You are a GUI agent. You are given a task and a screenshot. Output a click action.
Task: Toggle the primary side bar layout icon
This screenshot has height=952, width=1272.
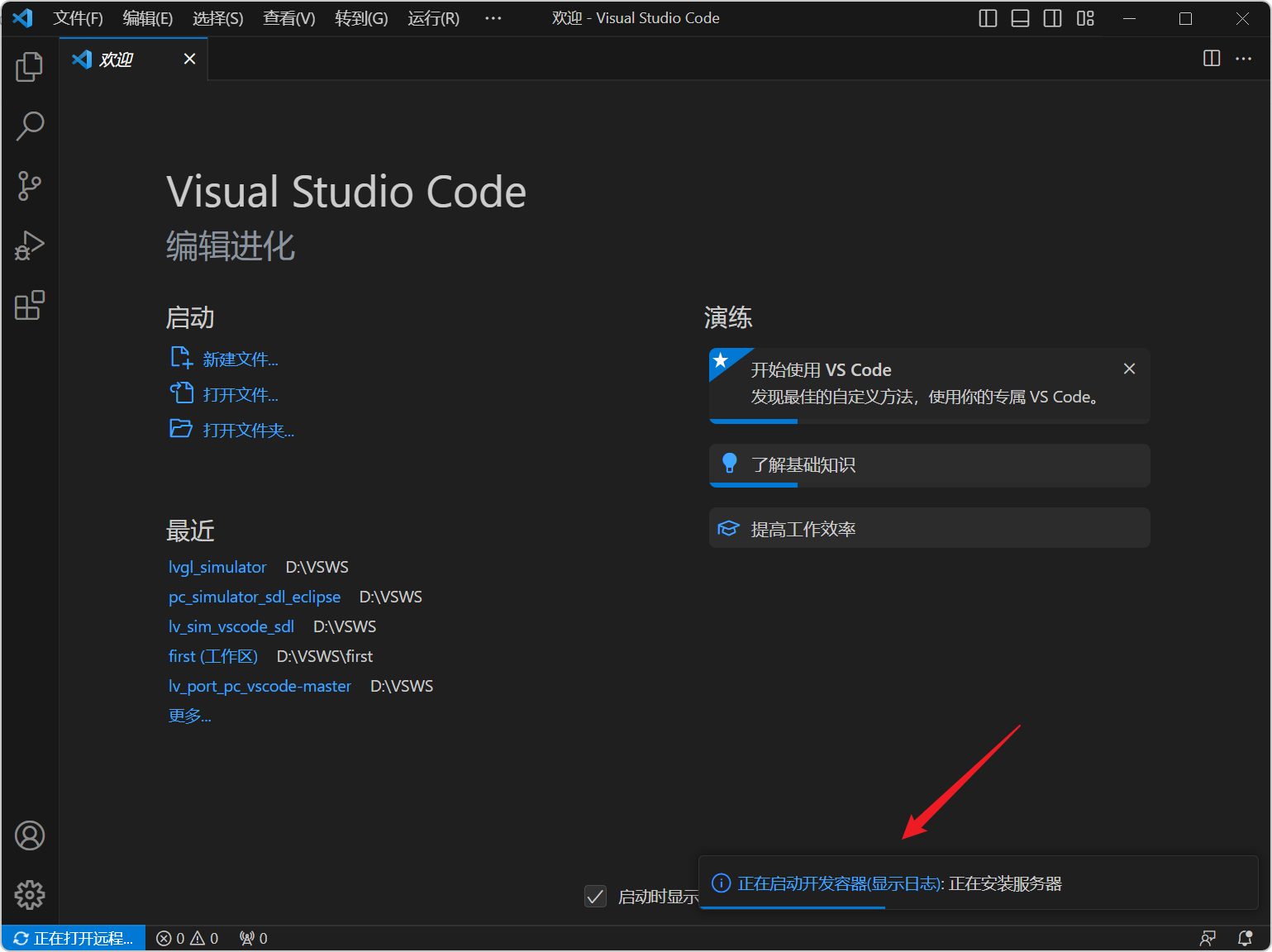coord(988,18)
